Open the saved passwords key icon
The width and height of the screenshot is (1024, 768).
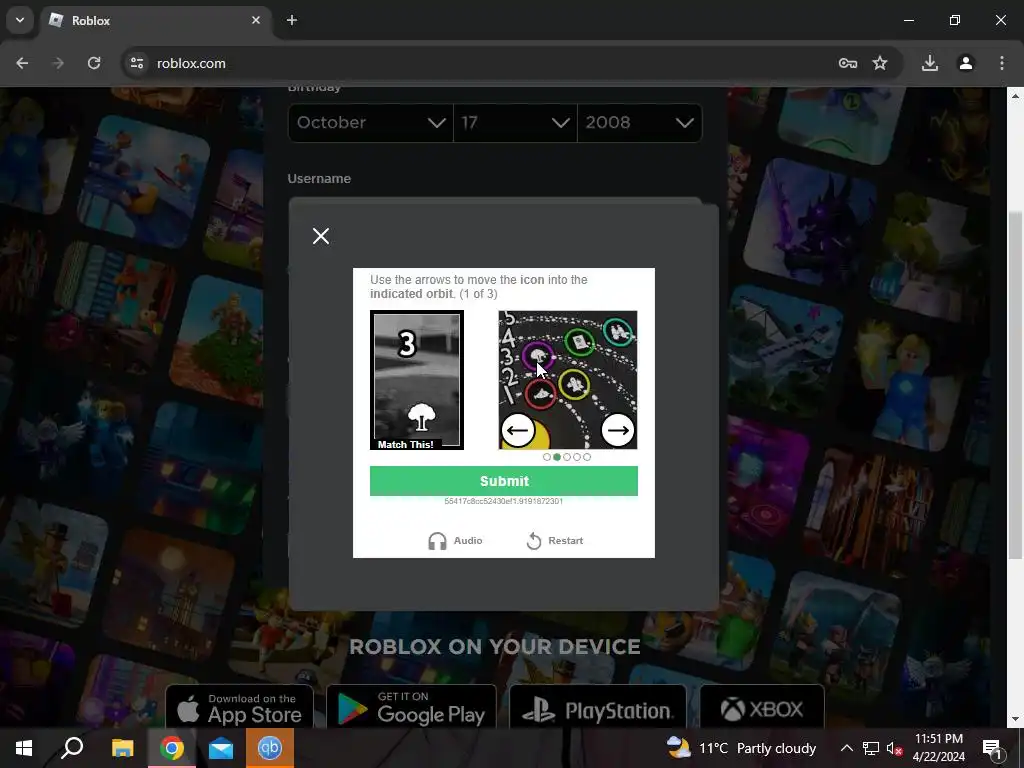pos(848,63)
